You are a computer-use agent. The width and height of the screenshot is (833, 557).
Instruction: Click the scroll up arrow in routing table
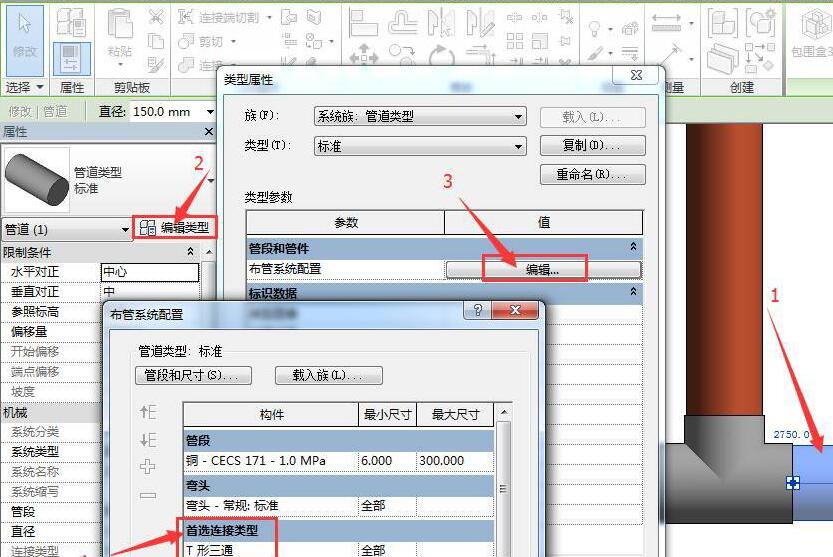tap(504, 412)
